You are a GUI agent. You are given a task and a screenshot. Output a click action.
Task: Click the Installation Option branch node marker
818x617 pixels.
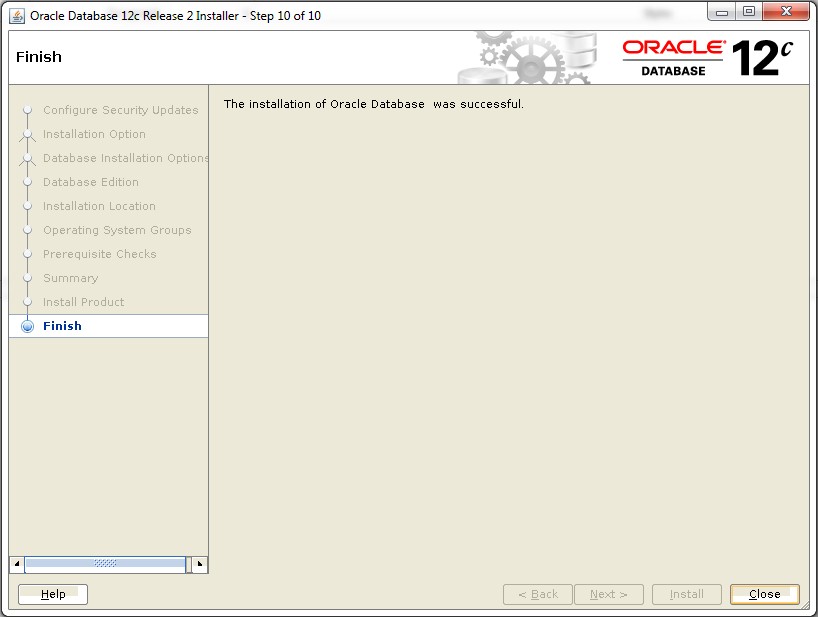[28, 135]
